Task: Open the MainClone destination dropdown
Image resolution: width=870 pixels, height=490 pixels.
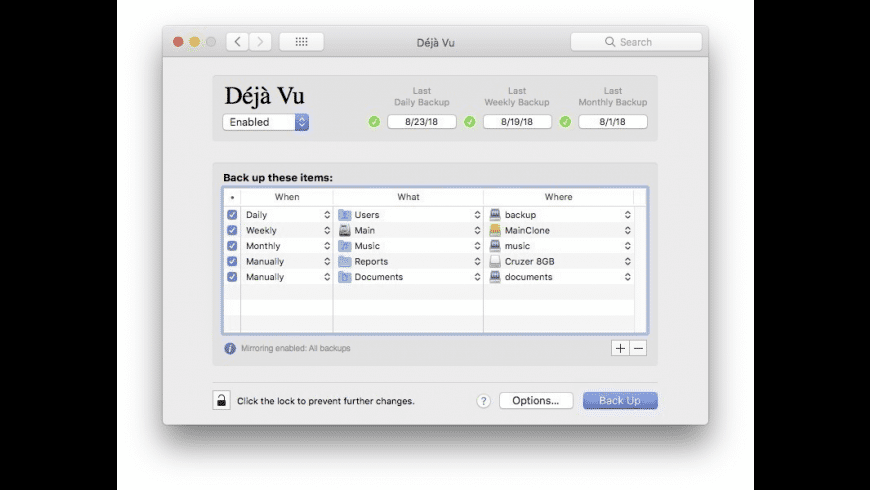Action: pyautogui.click(x=559, y=230)
